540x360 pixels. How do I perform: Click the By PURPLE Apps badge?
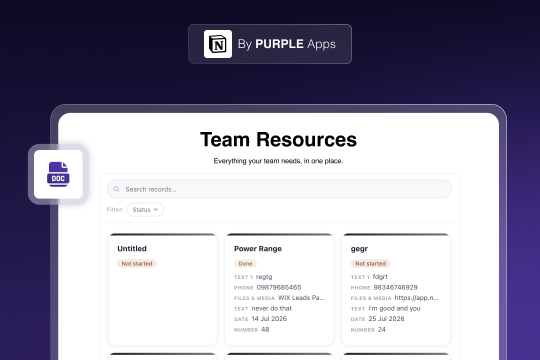point(270,44)
